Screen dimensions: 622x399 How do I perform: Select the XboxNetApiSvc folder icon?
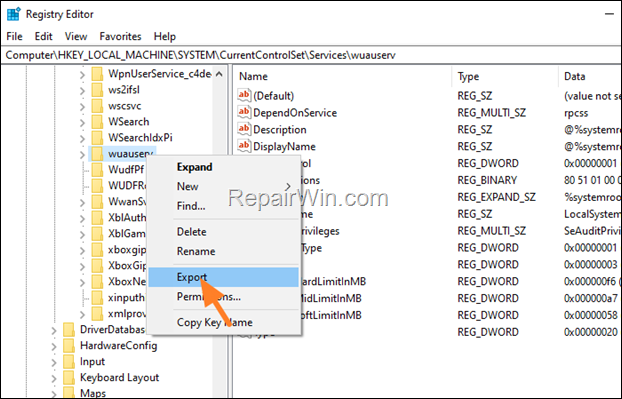(x=97, y=281)
